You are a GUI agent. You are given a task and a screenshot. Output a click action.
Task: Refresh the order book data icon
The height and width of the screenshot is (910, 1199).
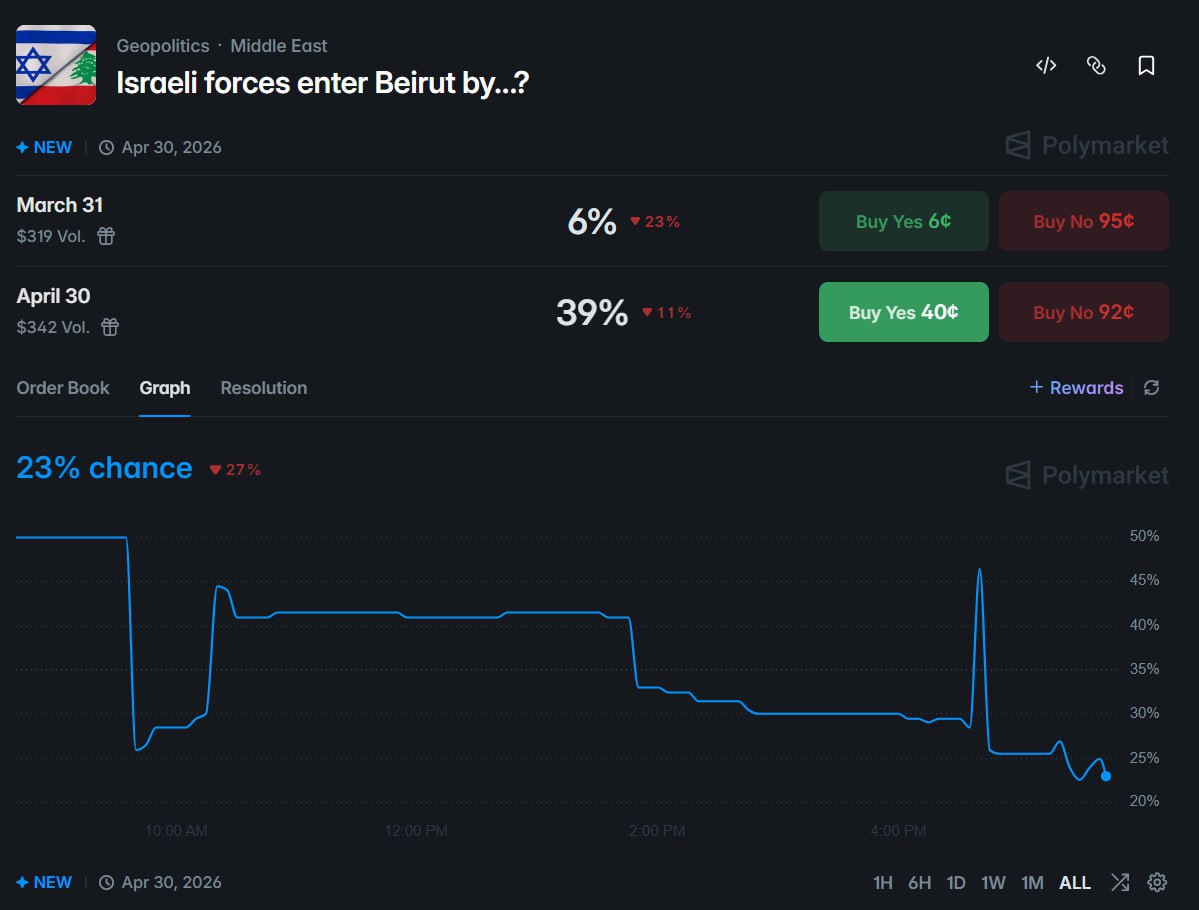coord(1152,388)
